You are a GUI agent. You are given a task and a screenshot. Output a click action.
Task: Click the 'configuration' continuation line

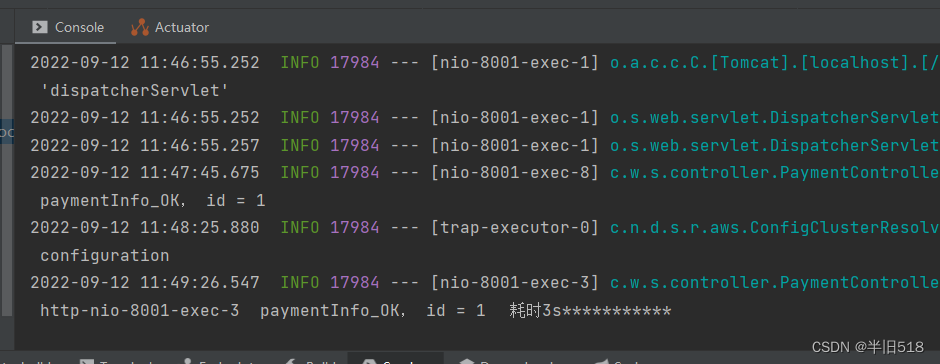(x=105, y=255)
